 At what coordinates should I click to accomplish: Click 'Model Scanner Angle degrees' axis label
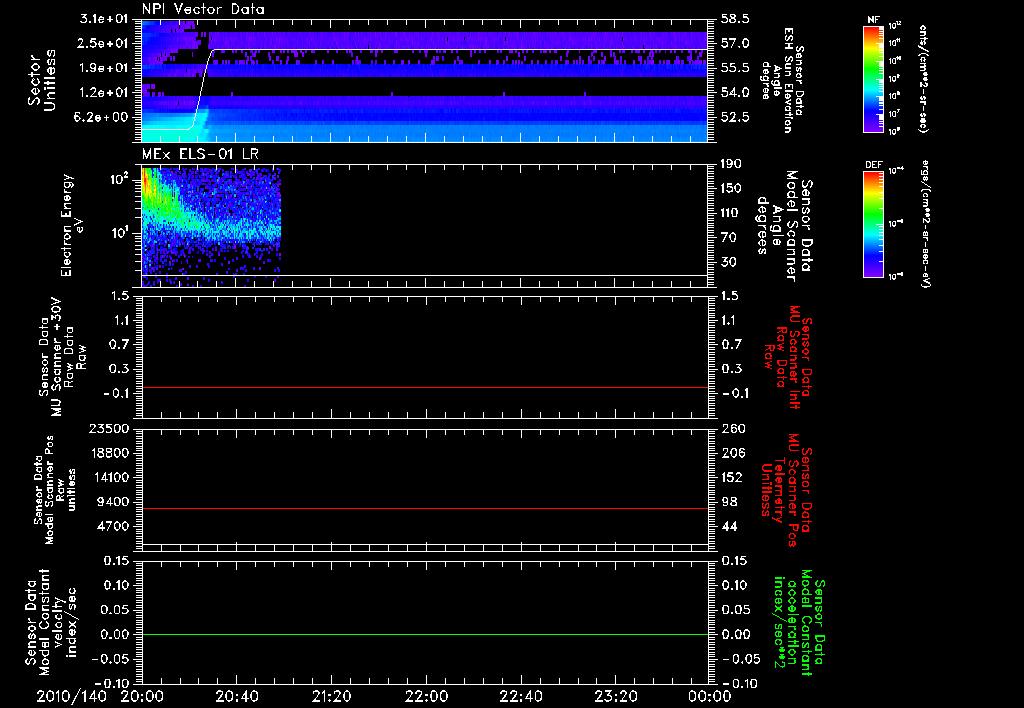click(784, 226)
